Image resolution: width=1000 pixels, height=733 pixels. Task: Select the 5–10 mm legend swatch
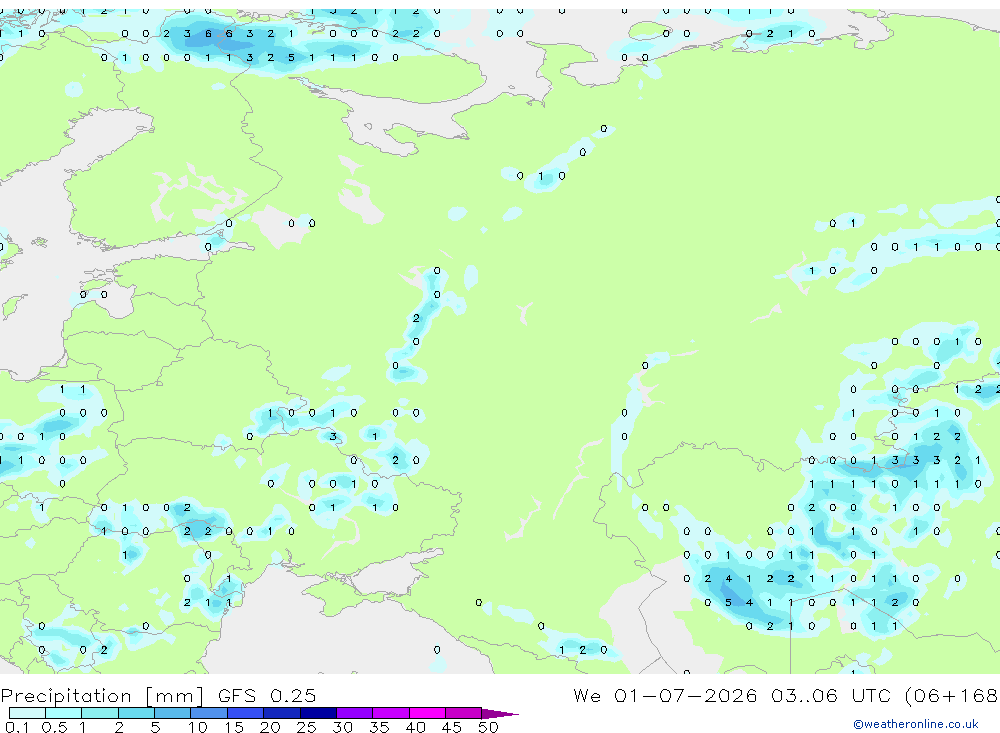173,713
